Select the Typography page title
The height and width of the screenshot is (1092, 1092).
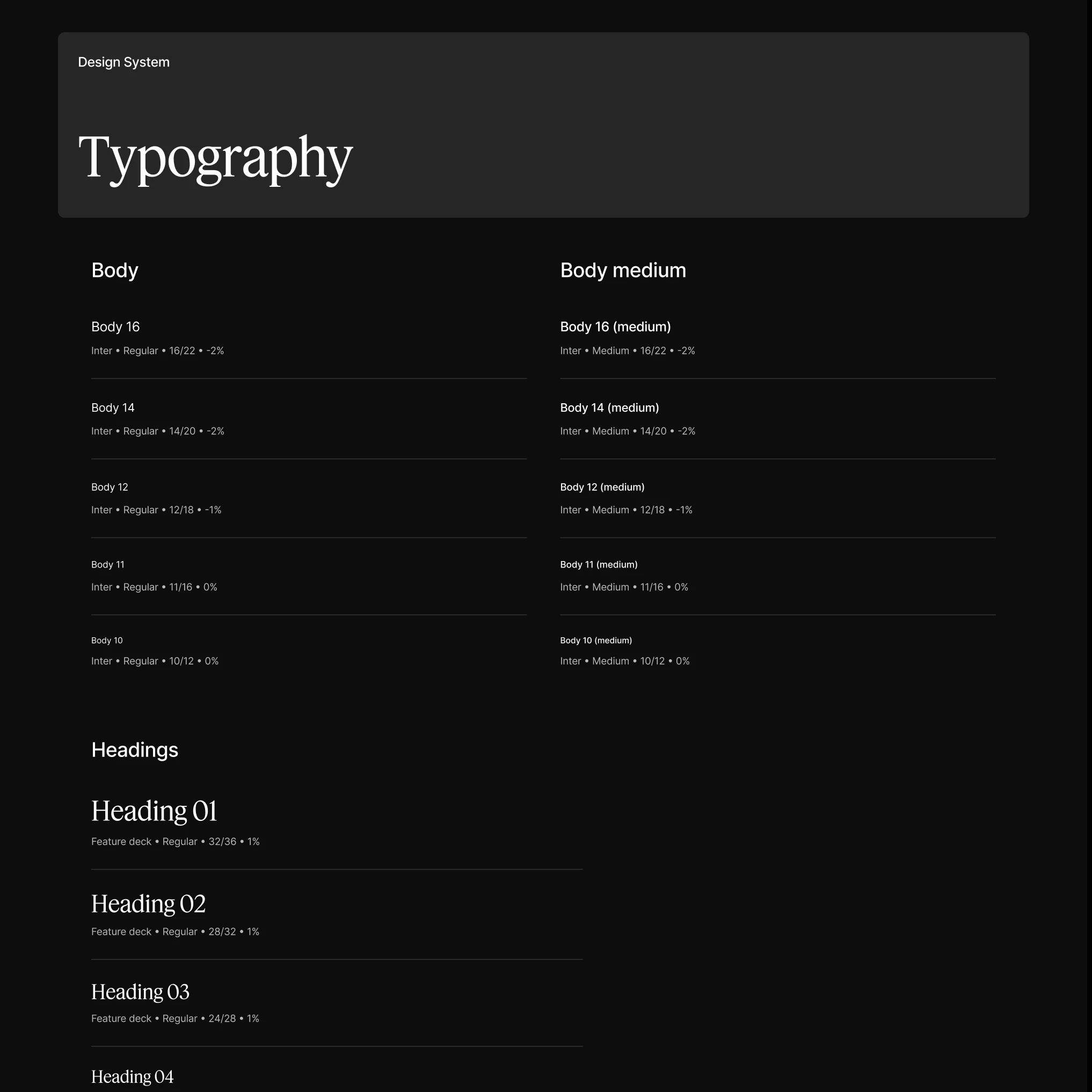pyautogui.click(x=216, y=159)
